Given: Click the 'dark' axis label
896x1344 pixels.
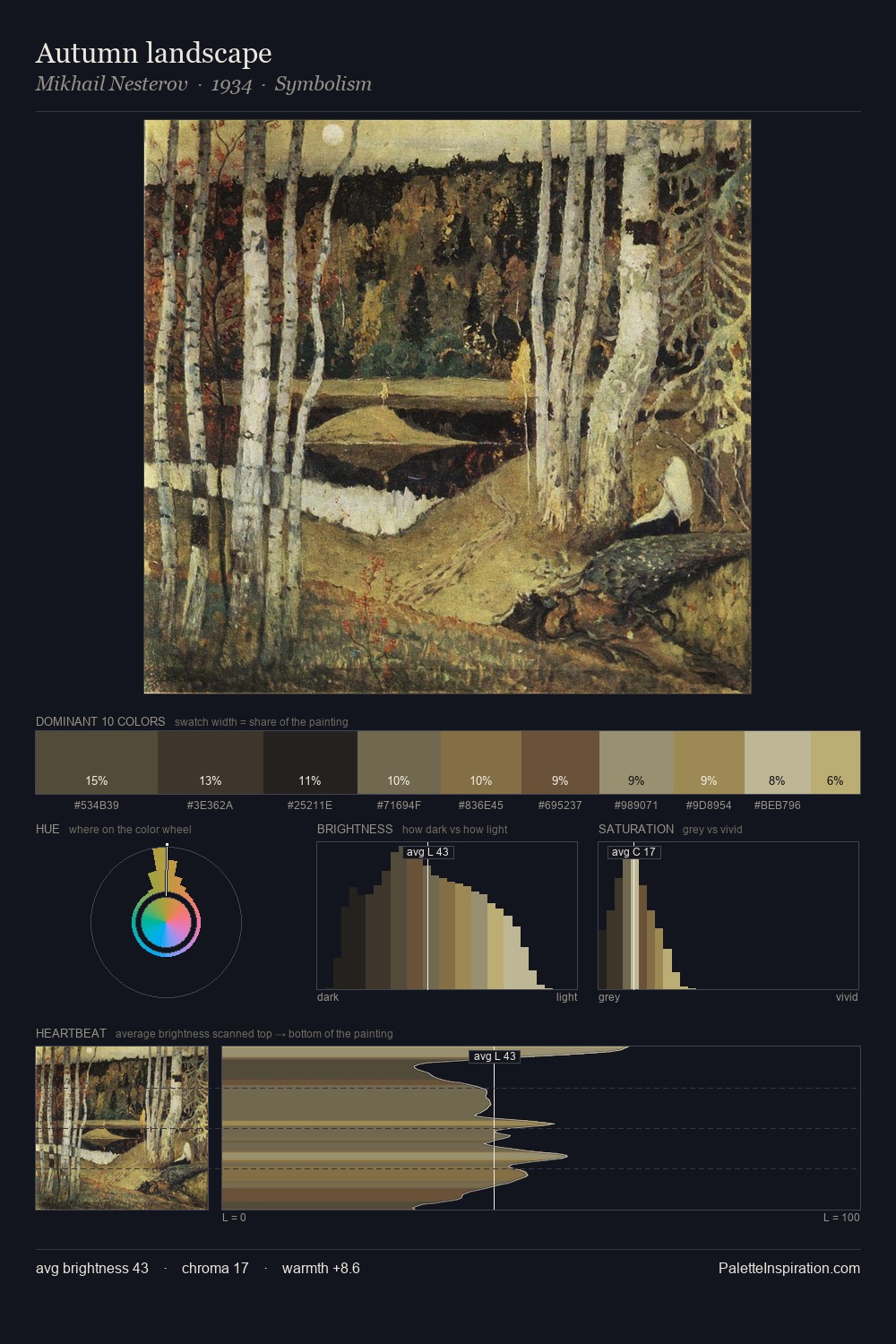Looking at the screenshot, I should (328, 997).
